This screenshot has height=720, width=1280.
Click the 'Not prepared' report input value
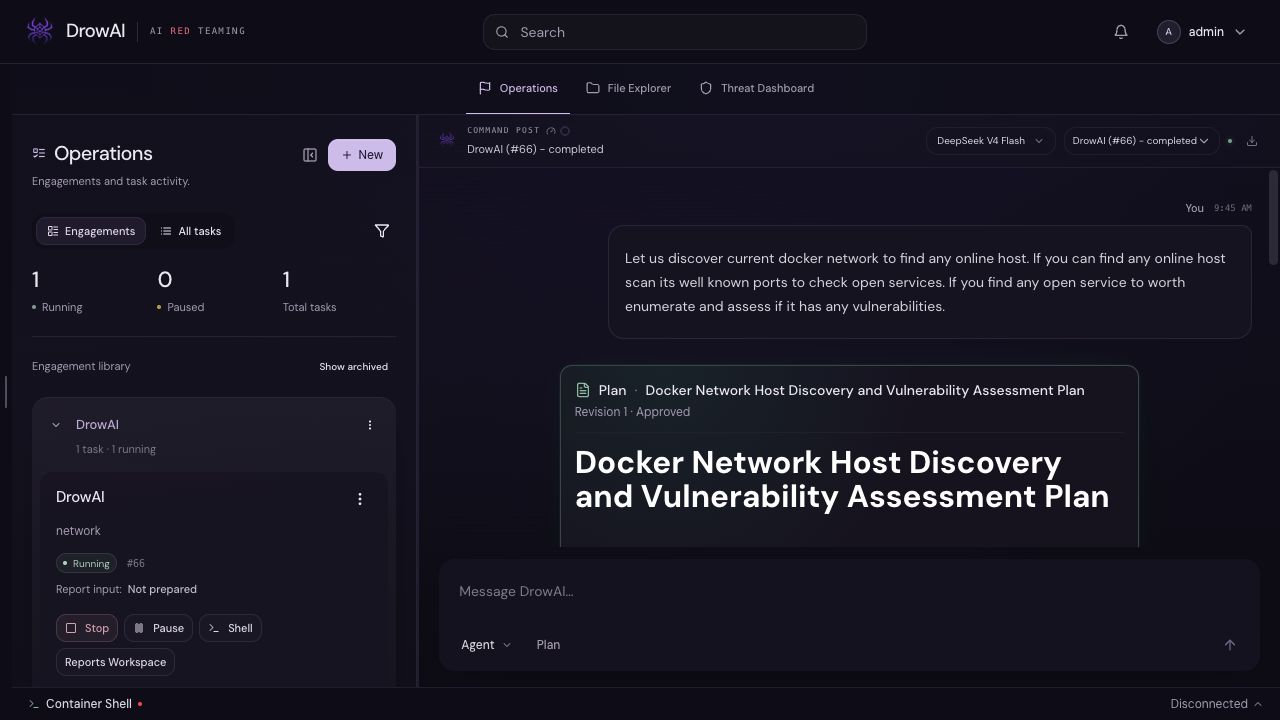click(x=162, y=590)
